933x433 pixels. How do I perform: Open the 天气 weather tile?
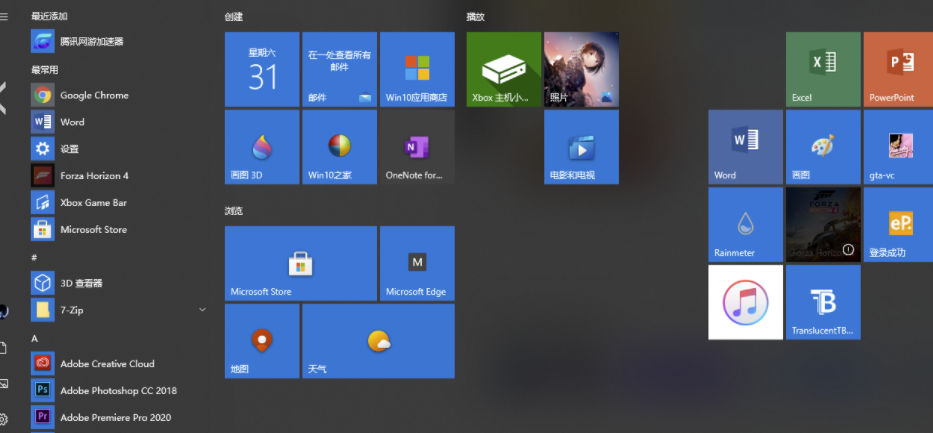(x=378, y=341)
